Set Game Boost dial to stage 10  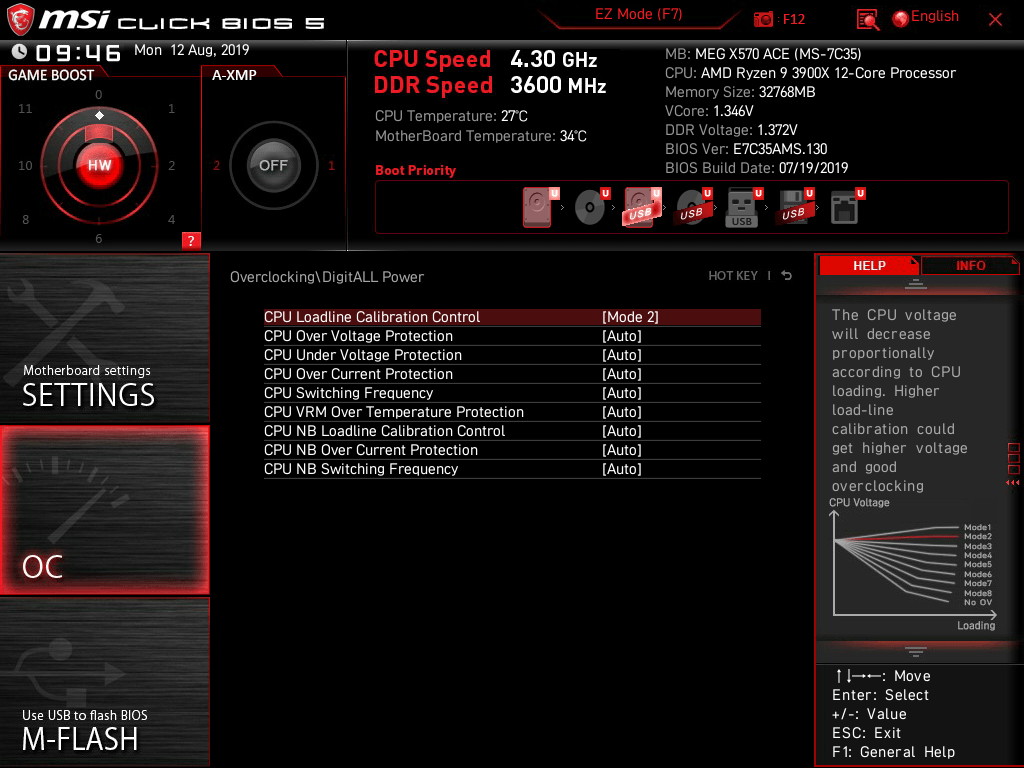(x=25, y=166)
